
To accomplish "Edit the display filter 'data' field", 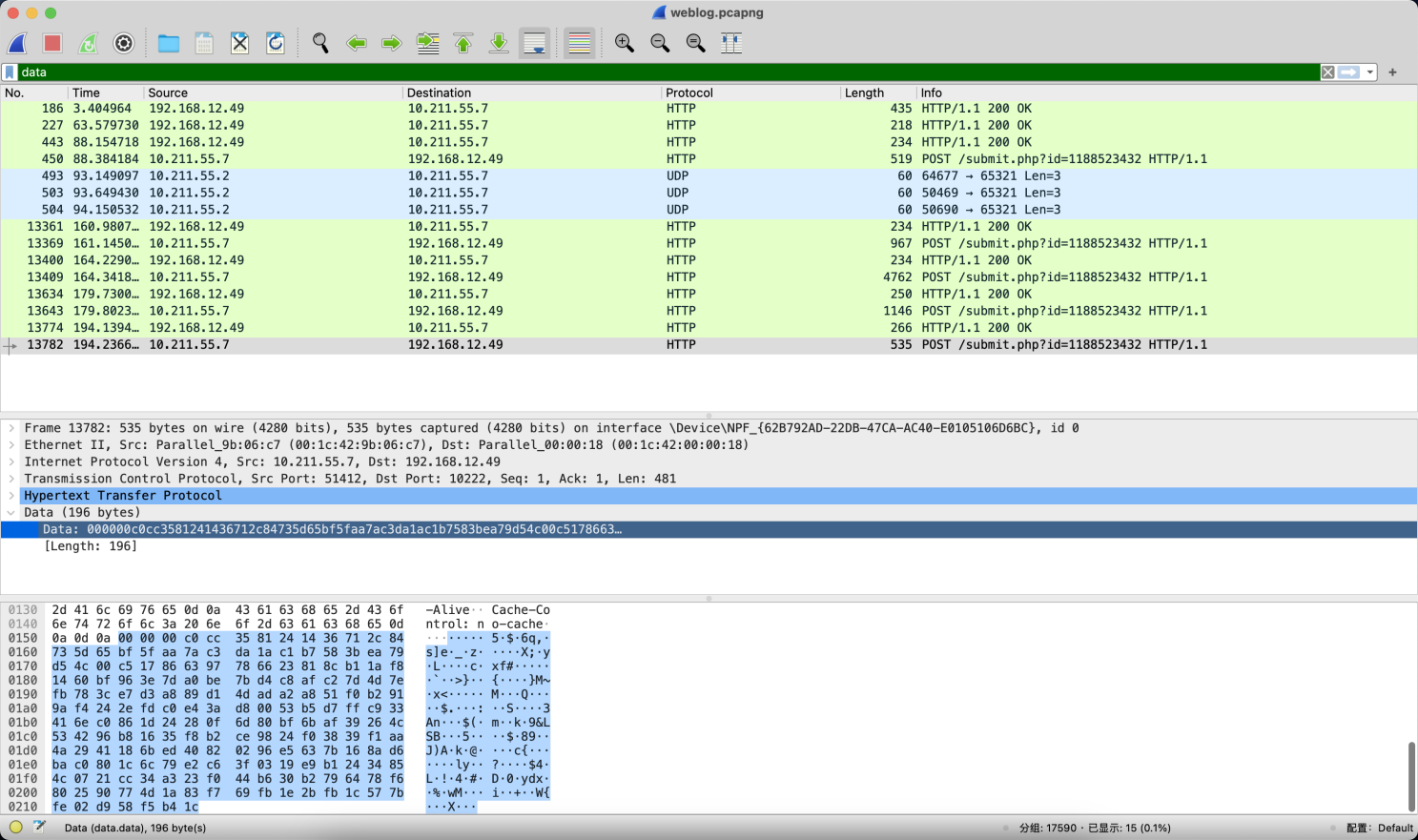I will [x=668, y=72].
